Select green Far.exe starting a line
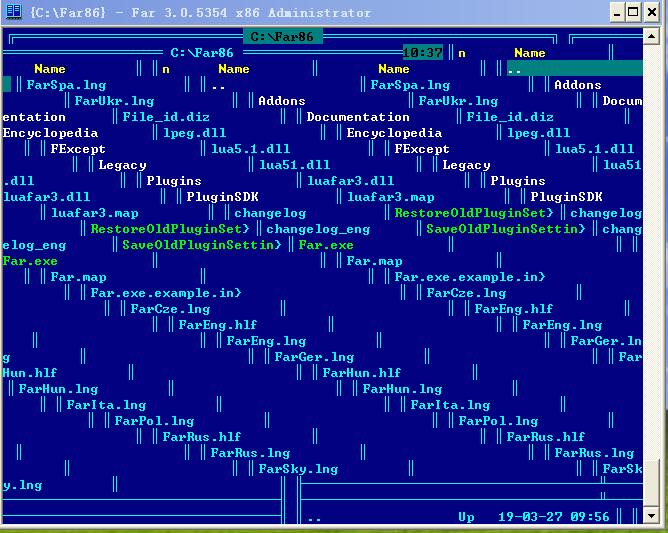Image resolution: width=668 pixels, height=533 pixels. click(30, 261)
